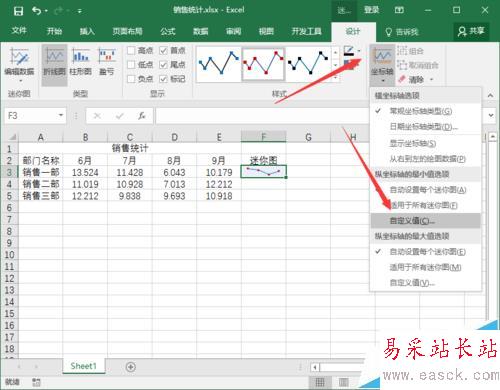500x390 pixels.
Task: Expand the formula bar chevron
Action: [x=491, y=115]
